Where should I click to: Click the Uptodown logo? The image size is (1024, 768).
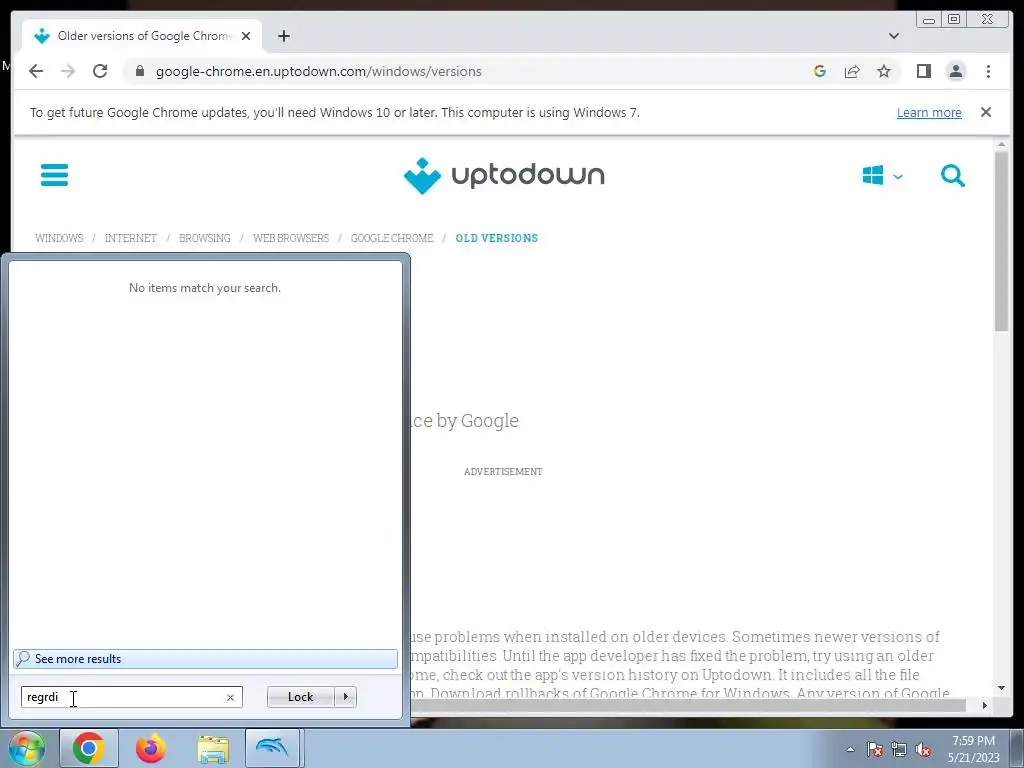point(504,175)
